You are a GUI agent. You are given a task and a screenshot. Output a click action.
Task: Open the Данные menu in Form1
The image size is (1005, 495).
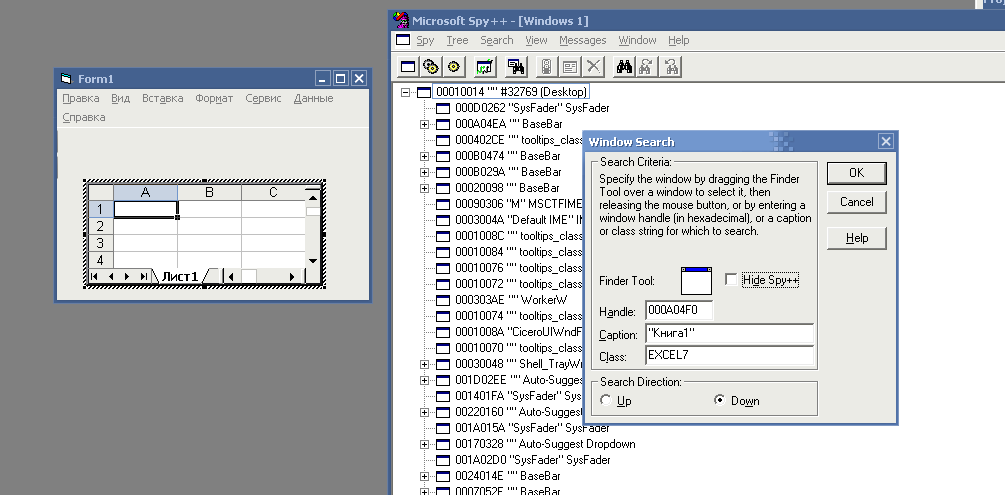pyautogui.click(x=313, y=98)
